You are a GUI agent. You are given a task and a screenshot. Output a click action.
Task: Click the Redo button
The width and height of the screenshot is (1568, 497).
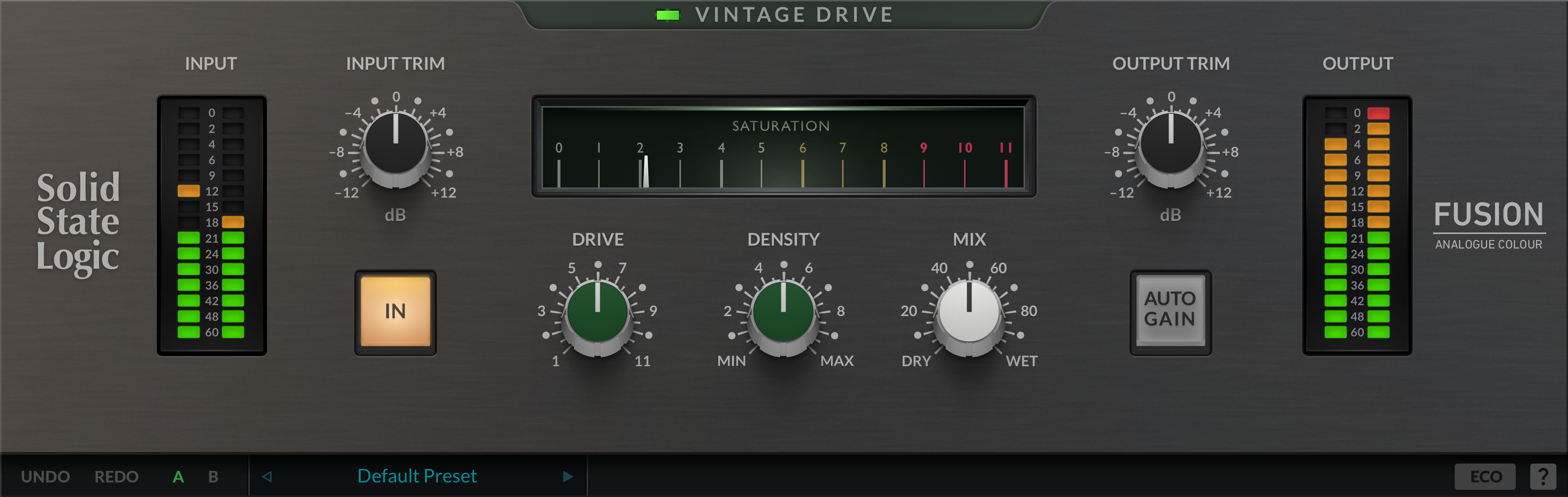(x=116, y=476)
